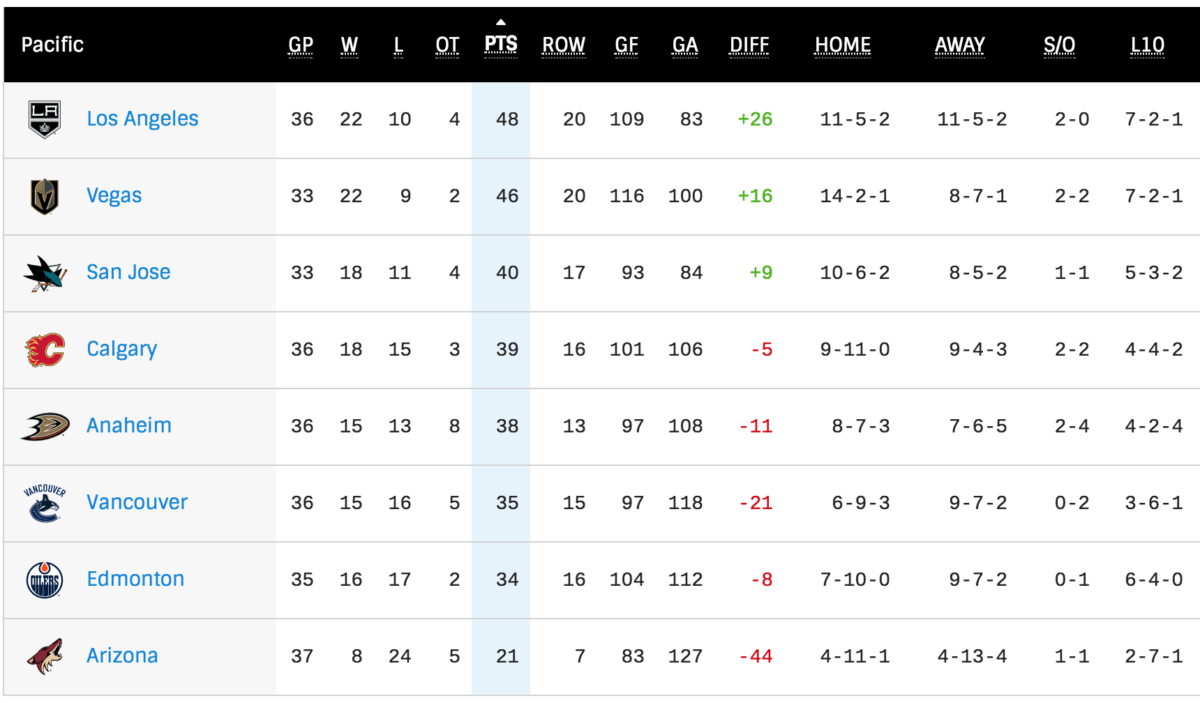
Task: Click the Vegas Golden Knights logo
Action: point(44,196)
